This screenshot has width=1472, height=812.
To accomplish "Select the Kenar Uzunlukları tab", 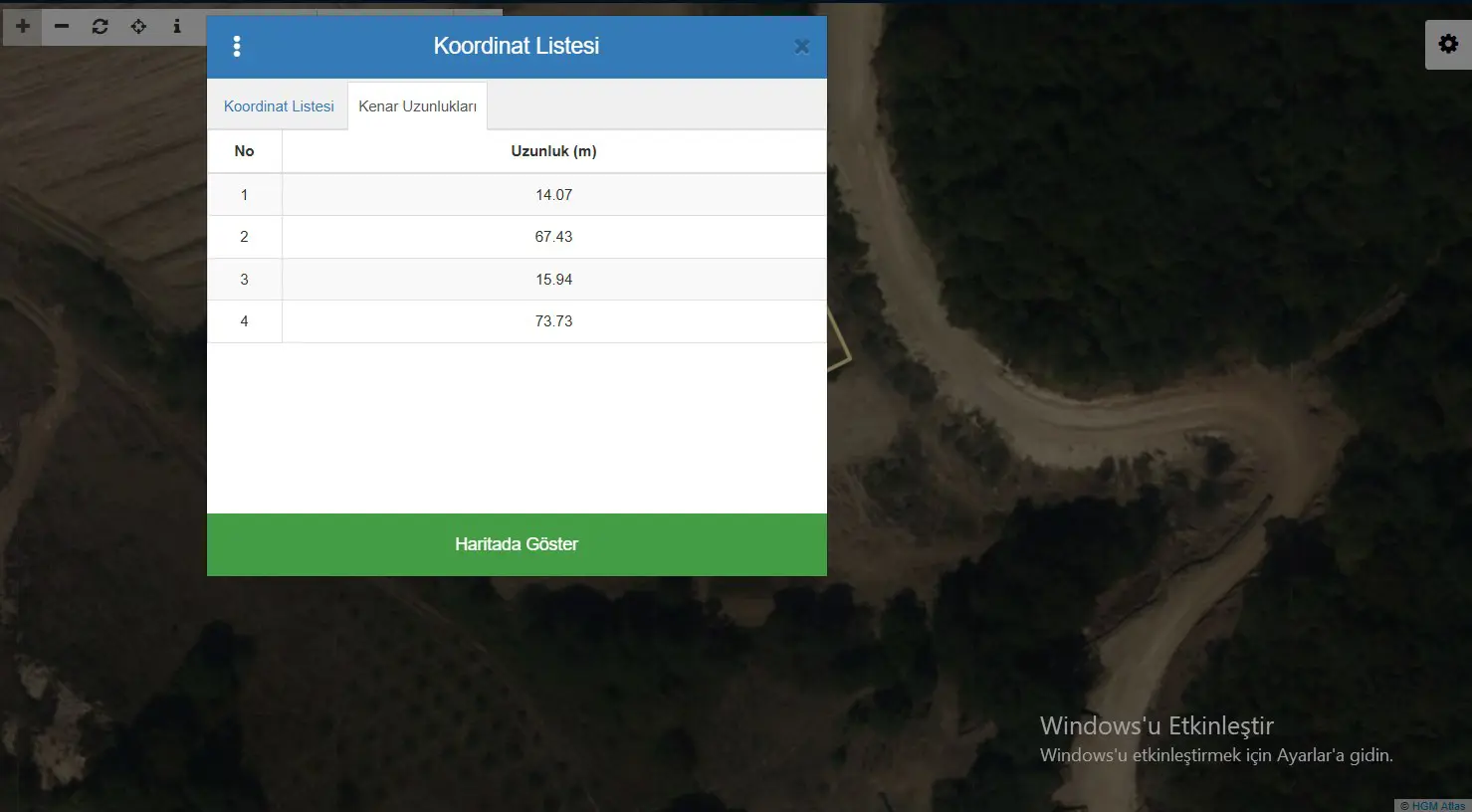I will tap(417, 106).
